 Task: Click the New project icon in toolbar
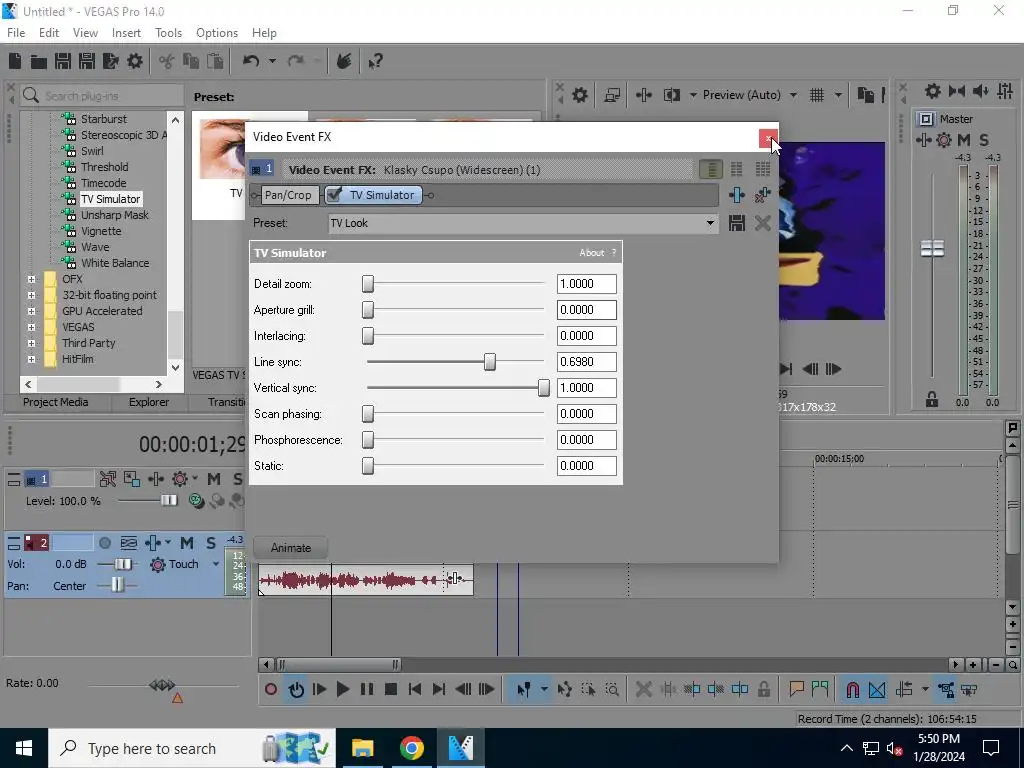pyautogui.click(x=14, y=61)
